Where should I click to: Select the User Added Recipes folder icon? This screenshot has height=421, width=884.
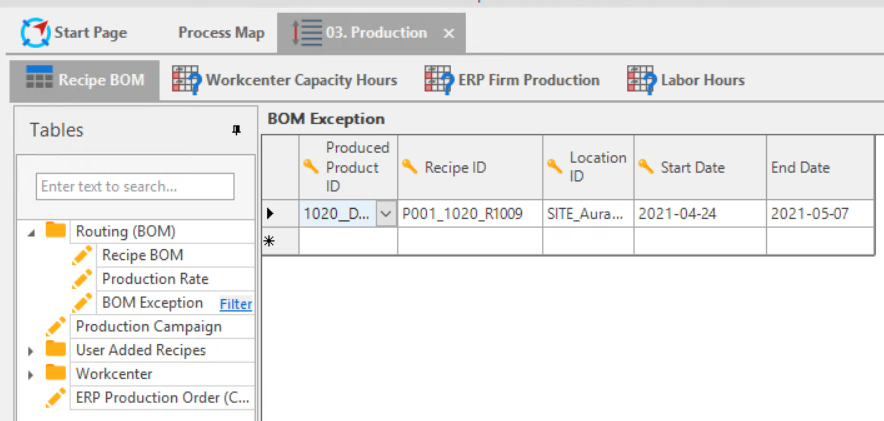[x=56, y=348]
